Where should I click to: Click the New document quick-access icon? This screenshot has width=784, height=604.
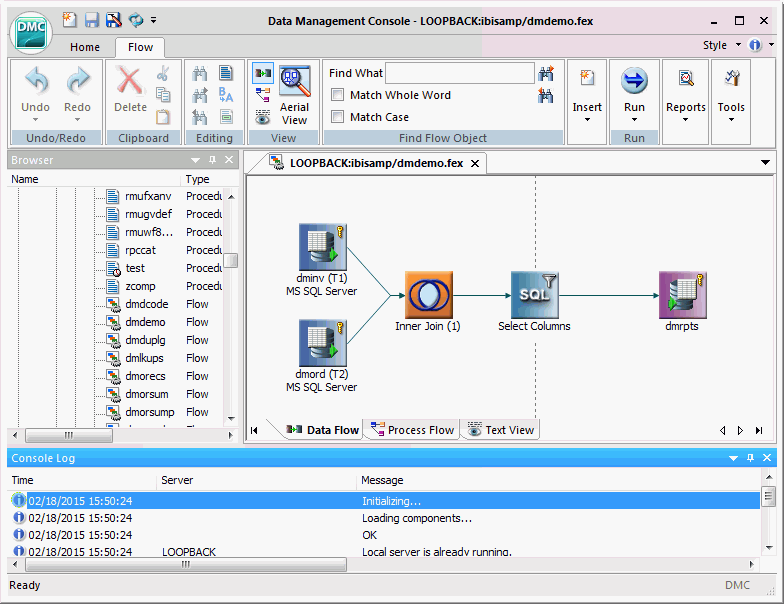[69, 20]
